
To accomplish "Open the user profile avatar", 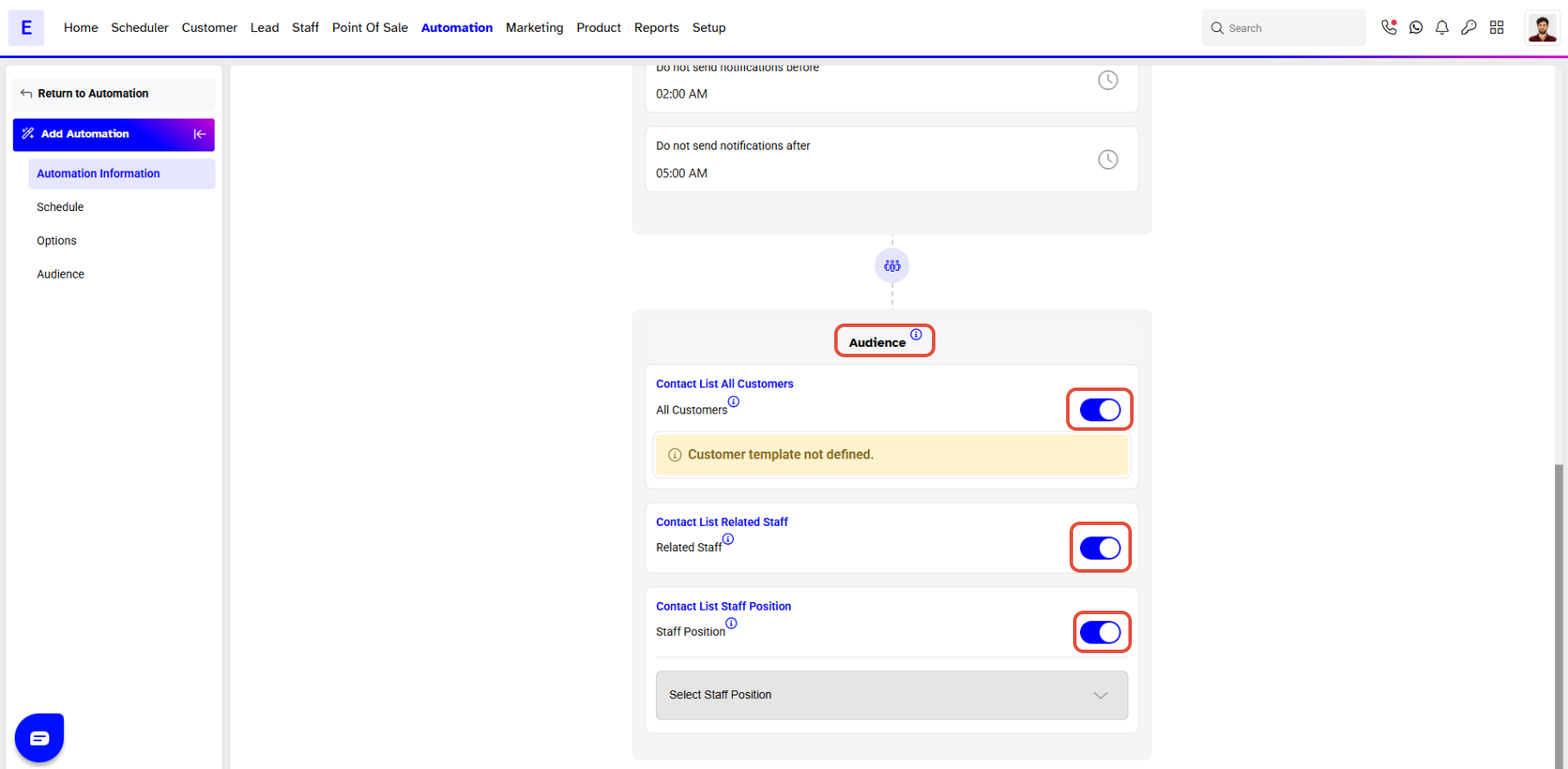I will [x=1542, y=28].
